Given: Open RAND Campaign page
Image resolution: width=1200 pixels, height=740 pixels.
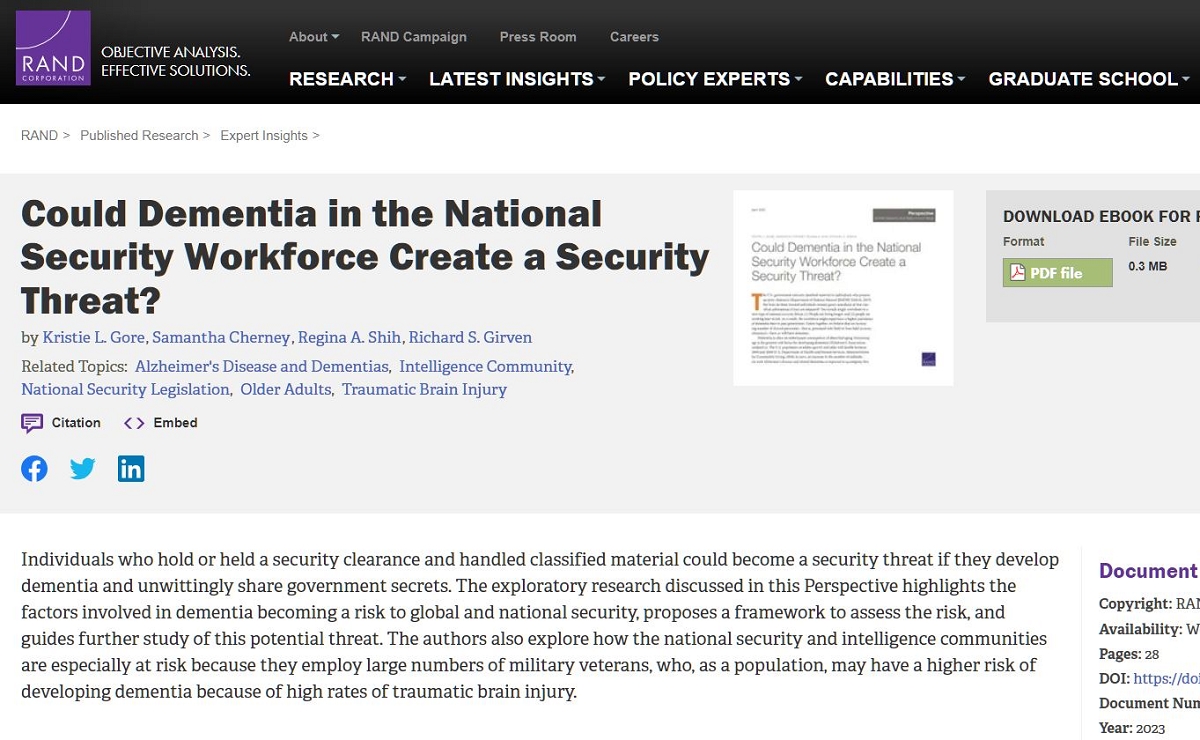Looking at the screenshot, I should (x=414, y=37).
